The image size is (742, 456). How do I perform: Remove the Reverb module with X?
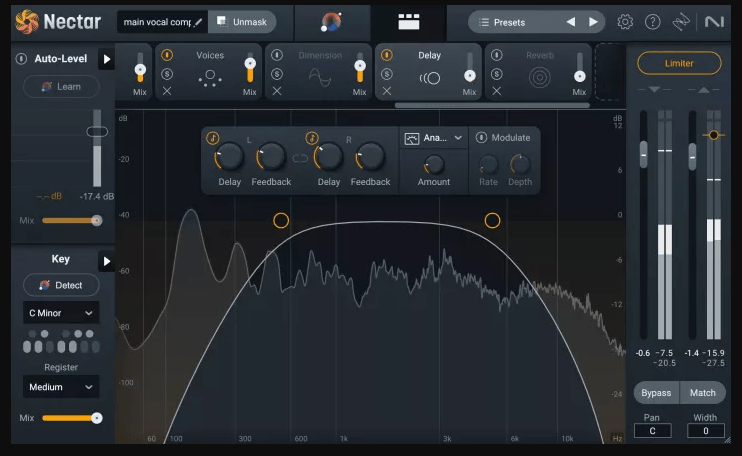496,91
